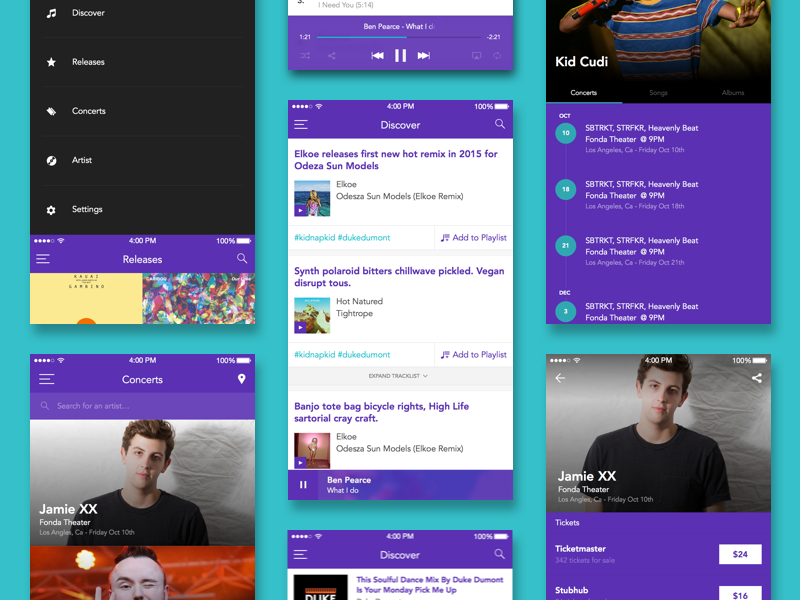Image resolution: width=800 pixels, height=600 pixels.
Task: Open Elkoe releases first new hot remix headline
Action: pos(396,160)
